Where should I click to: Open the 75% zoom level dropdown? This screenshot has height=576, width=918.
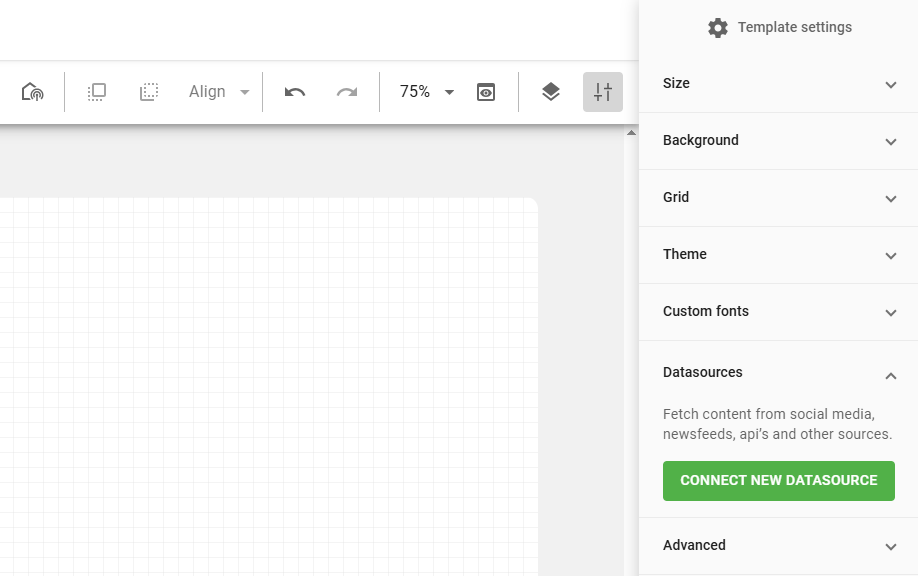pyautogui.click(x=427, y=92)
